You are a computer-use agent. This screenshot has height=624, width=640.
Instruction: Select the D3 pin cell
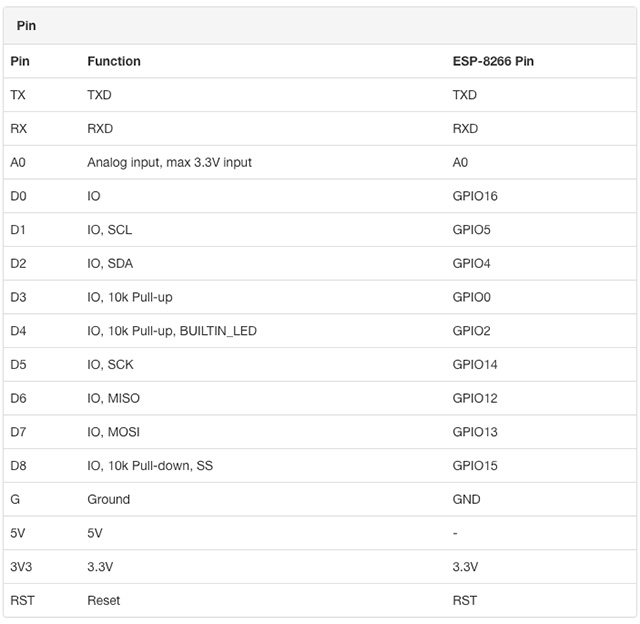pos(19,297)
